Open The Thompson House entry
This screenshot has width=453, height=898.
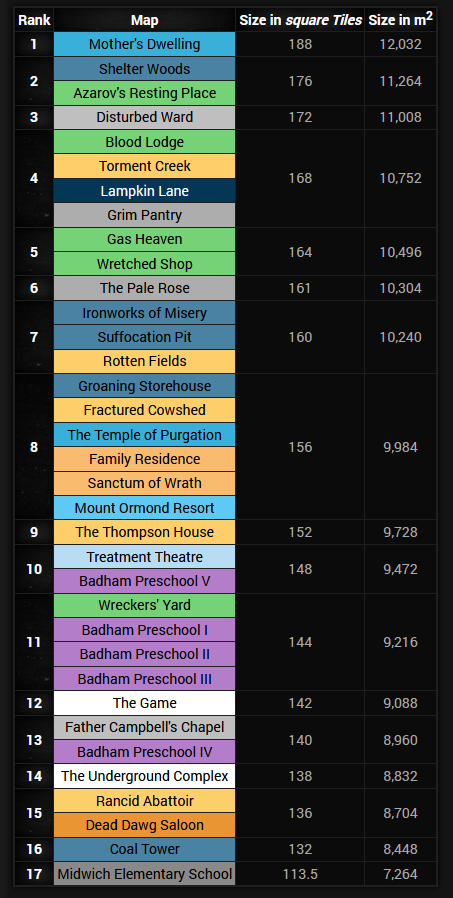[144, 532]
